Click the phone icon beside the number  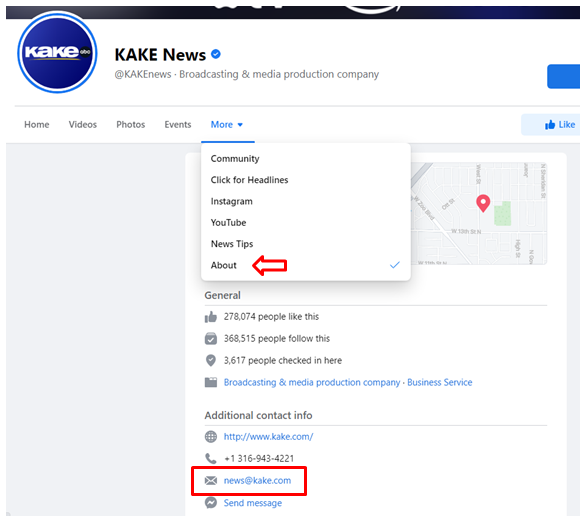[210, 458]
